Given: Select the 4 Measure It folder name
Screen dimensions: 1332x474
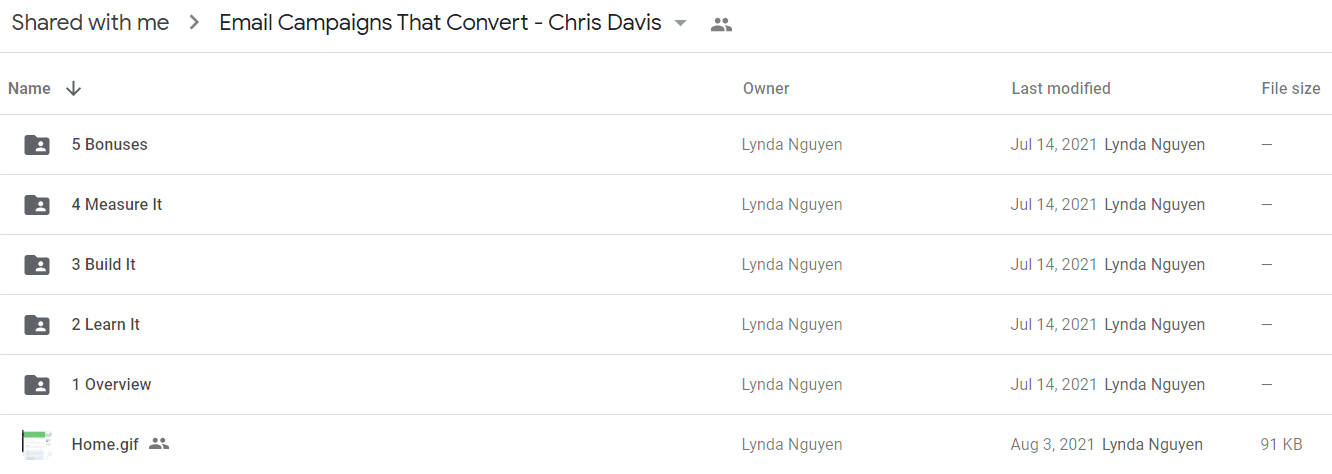Looking at the screenshot, I should point(117,205).
